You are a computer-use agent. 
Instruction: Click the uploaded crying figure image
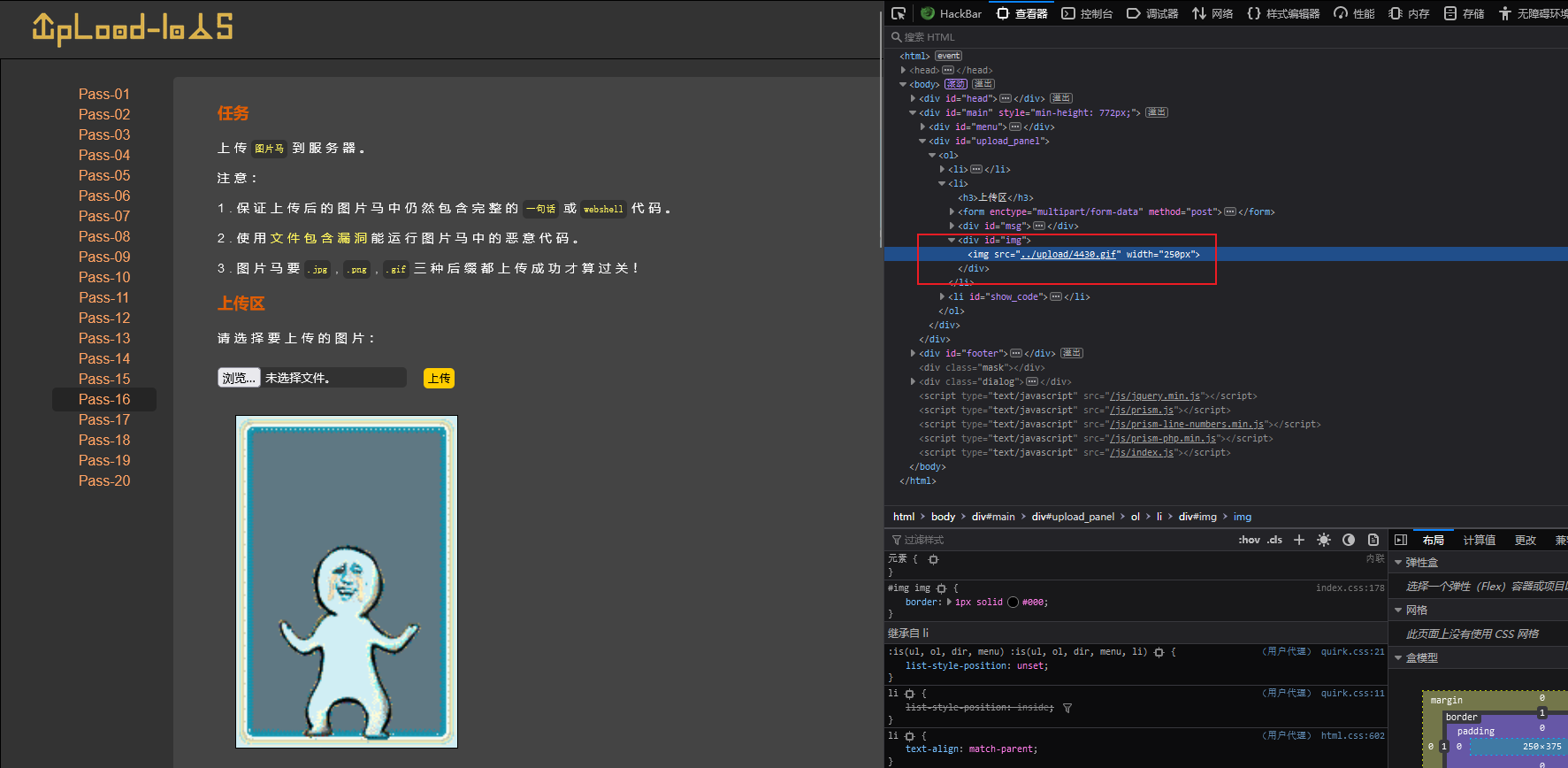[x=347, y=582]
